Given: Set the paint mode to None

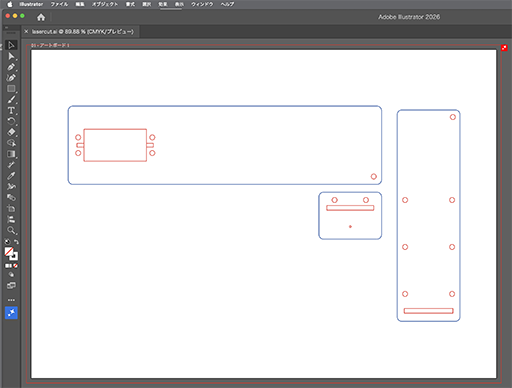Looking at the screenshot, I should click(15, 266).
